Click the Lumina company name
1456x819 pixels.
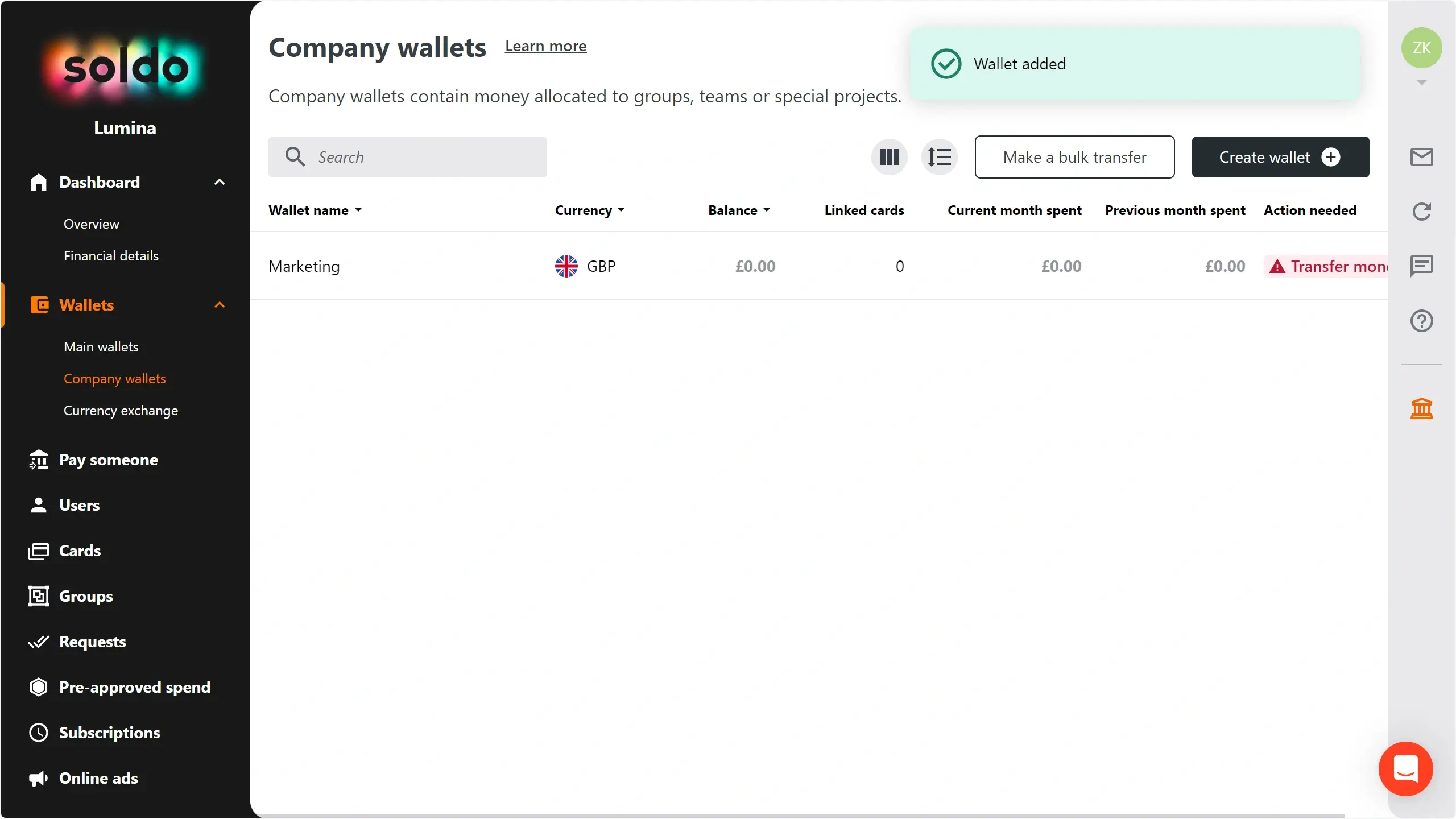[125, 128]
